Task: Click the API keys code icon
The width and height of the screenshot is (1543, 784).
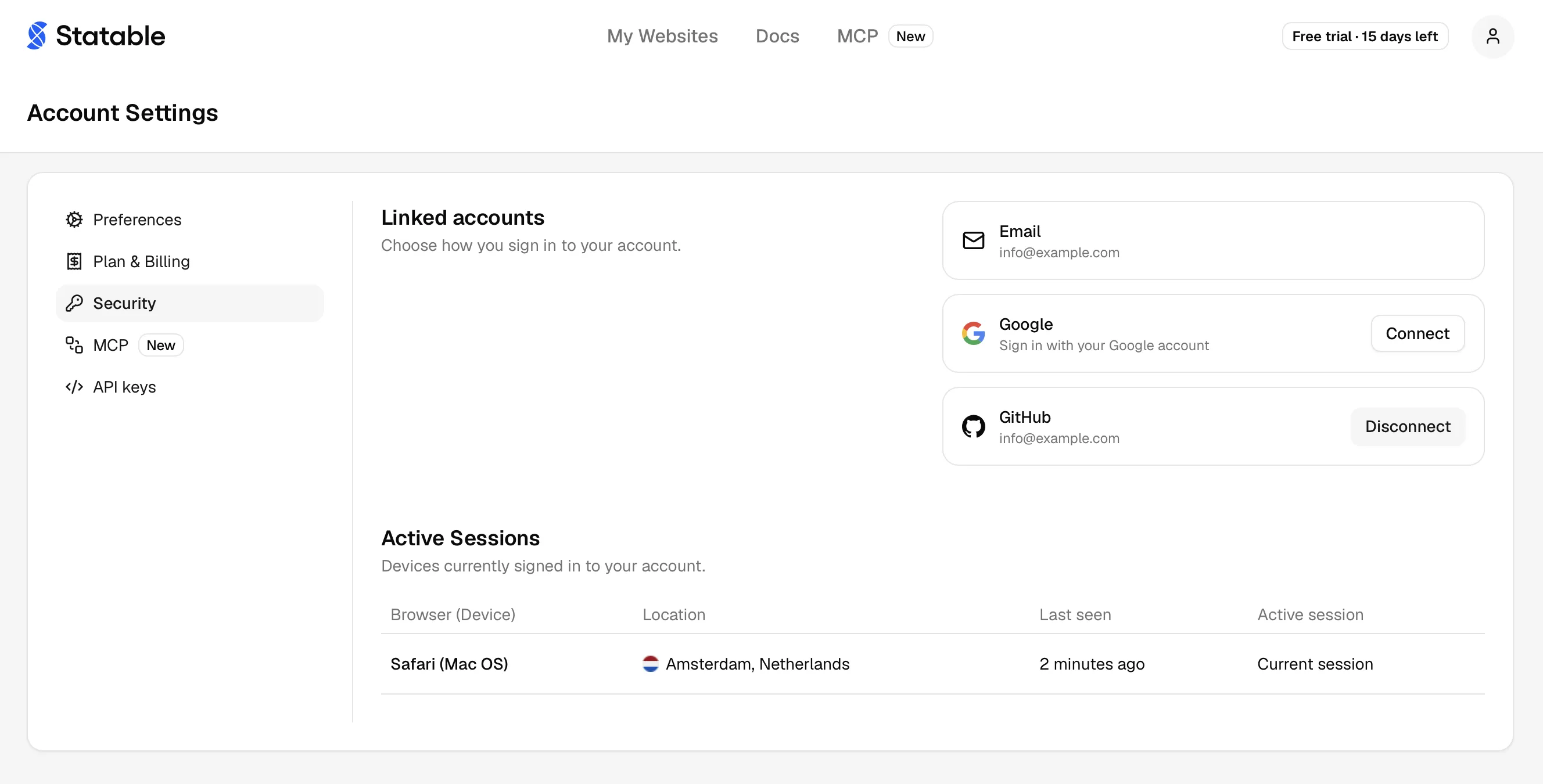Action: [x=74, y=387]
